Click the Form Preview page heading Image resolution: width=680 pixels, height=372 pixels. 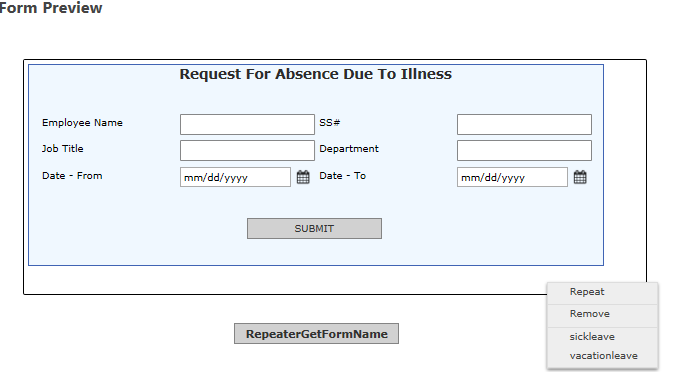(x=51, y=7)
